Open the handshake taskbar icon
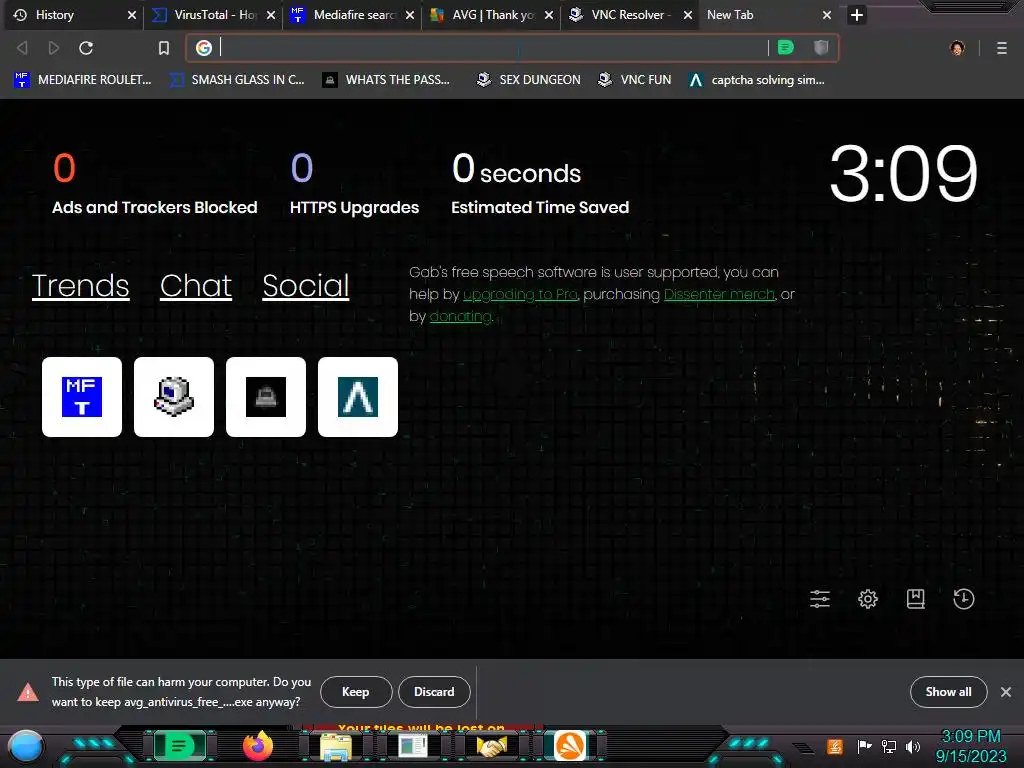 point(492,746)
